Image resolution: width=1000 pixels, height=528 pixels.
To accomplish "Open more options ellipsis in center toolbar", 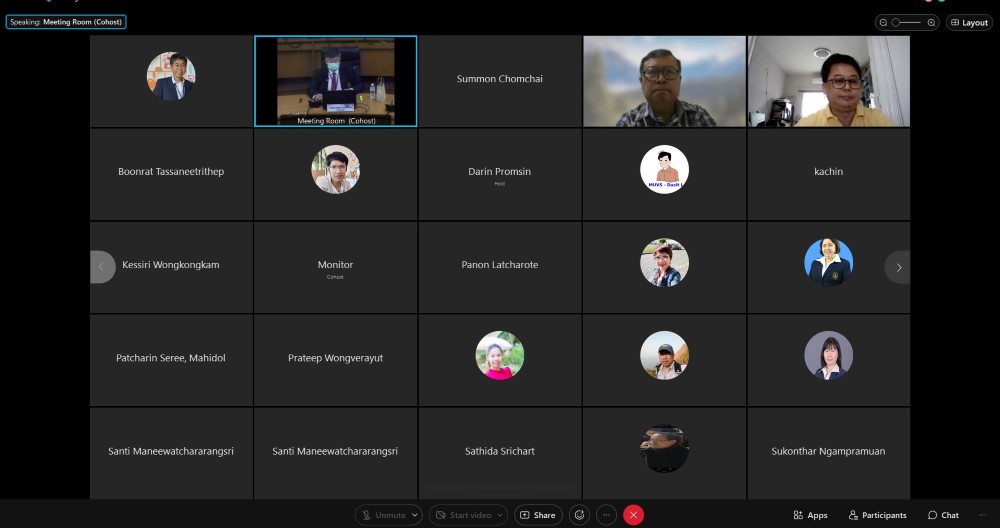I will pyautogui.click(x=606, y=515).
